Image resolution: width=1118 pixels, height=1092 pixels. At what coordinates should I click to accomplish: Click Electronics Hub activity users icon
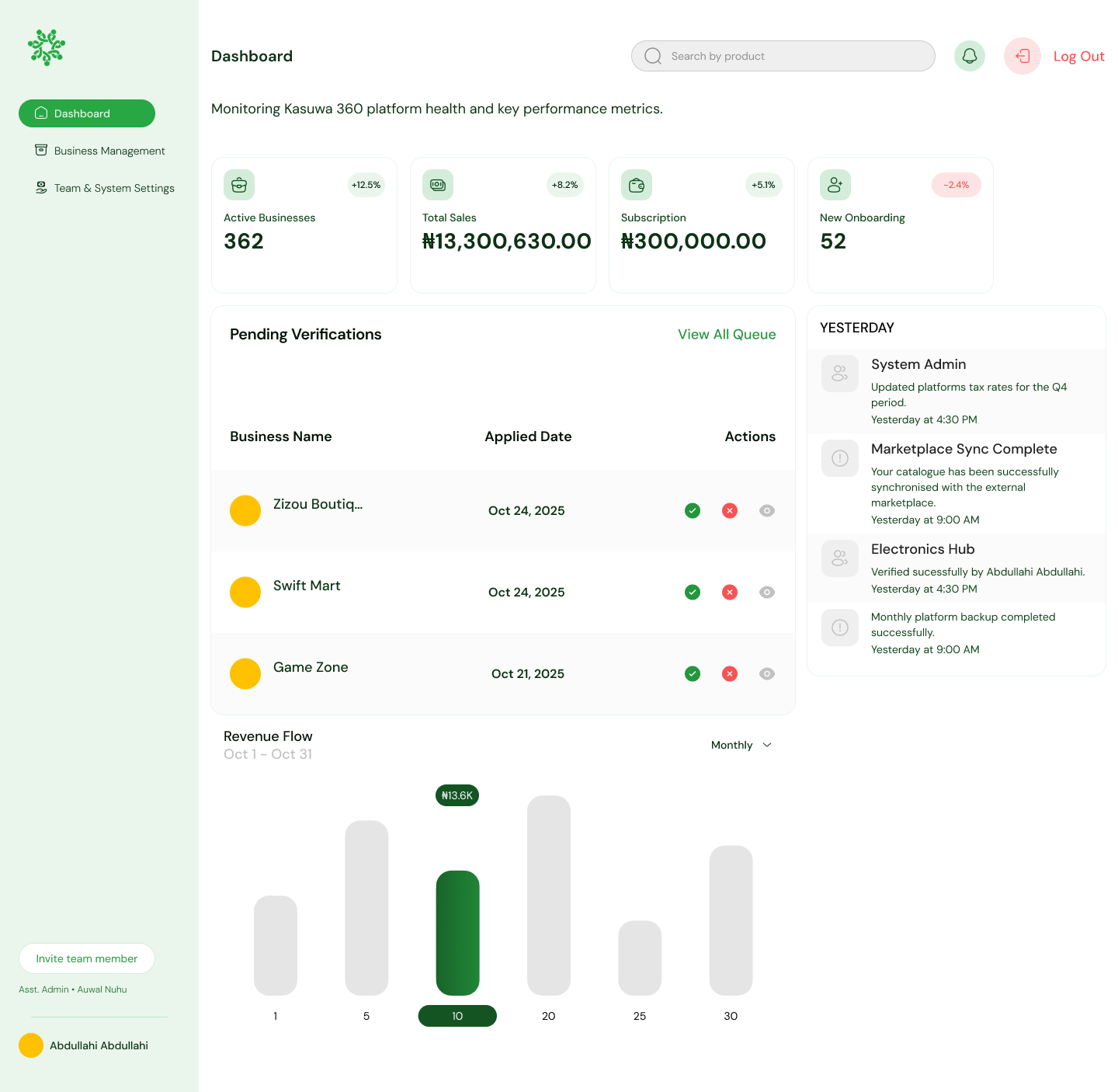pyautogui.click(x=840, y=558)
